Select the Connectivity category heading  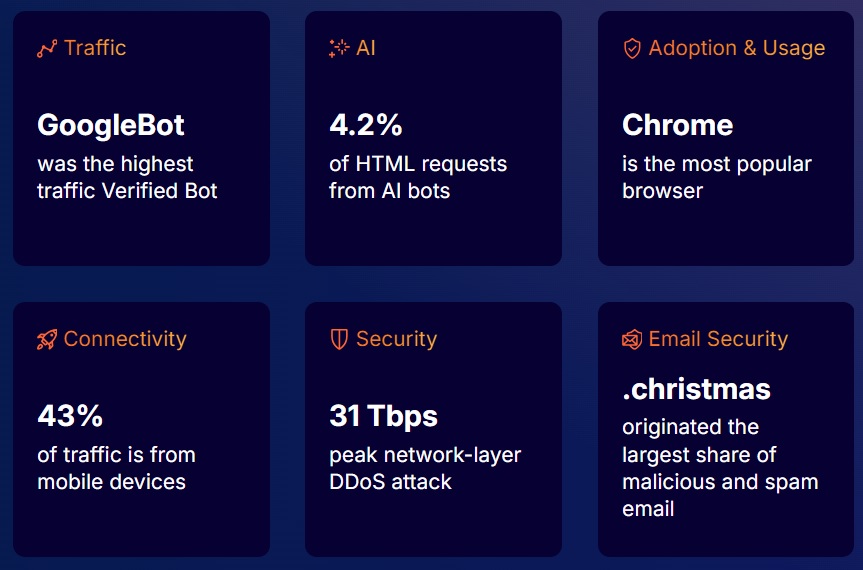125,339
